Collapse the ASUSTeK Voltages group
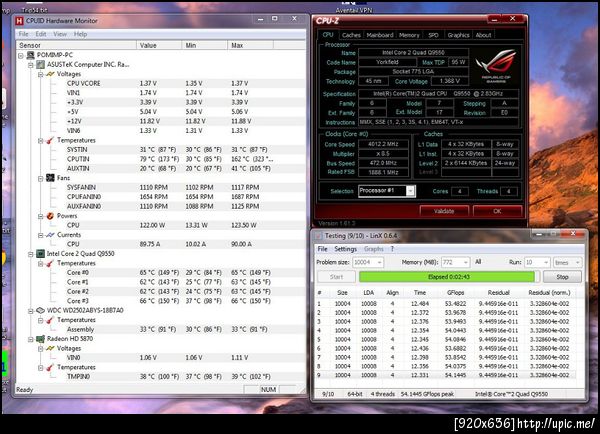 pos(41,74)
